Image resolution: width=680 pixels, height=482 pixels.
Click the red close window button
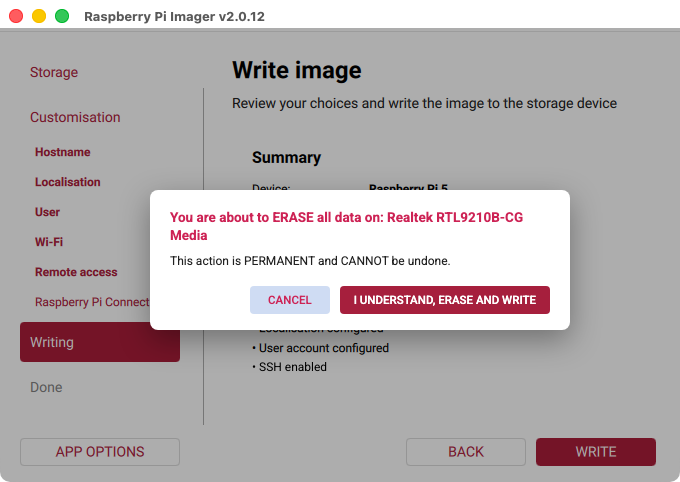[16, 16]
